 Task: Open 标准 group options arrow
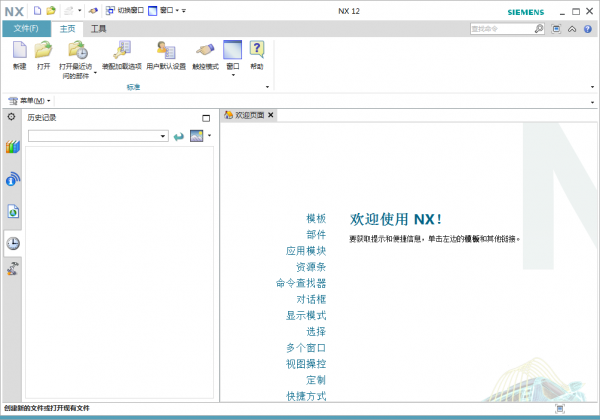(267, 87)
